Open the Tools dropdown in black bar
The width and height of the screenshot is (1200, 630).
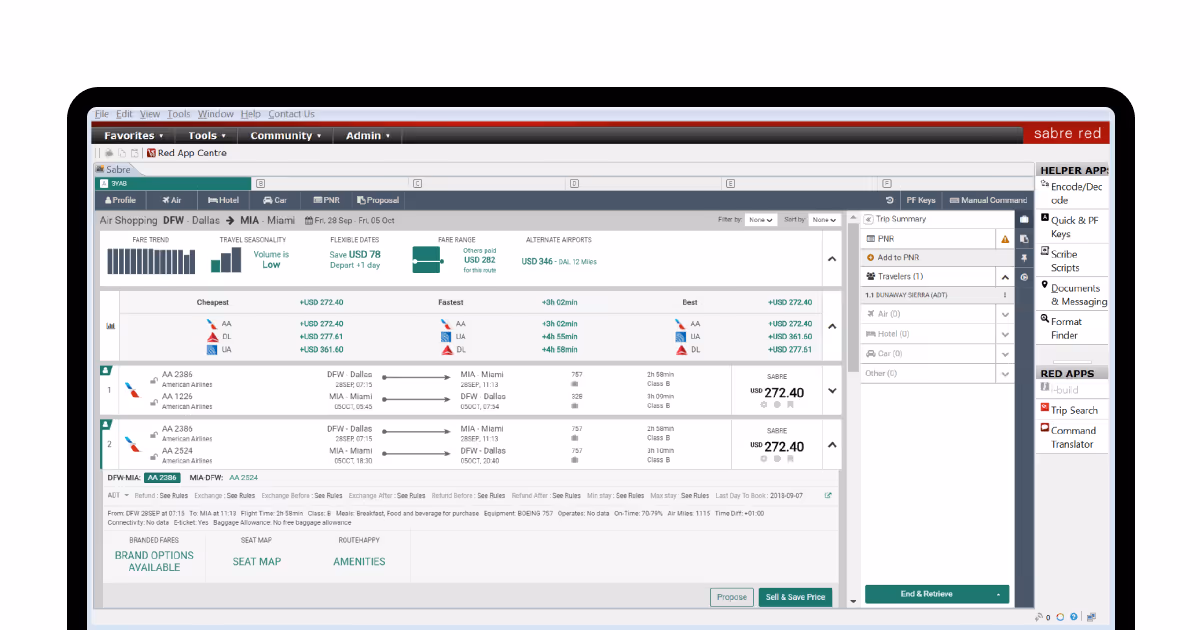[207, 136]
